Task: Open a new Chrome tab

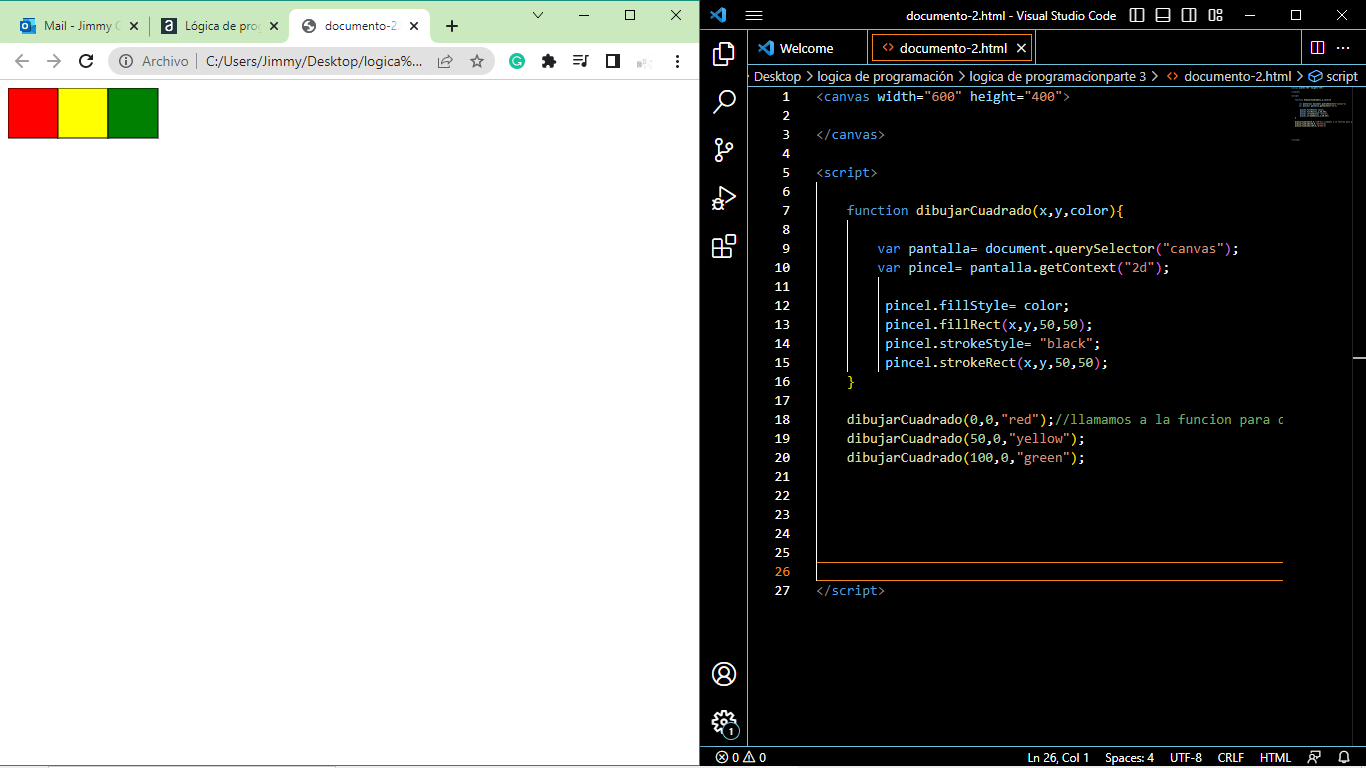Action: point(452,26)
